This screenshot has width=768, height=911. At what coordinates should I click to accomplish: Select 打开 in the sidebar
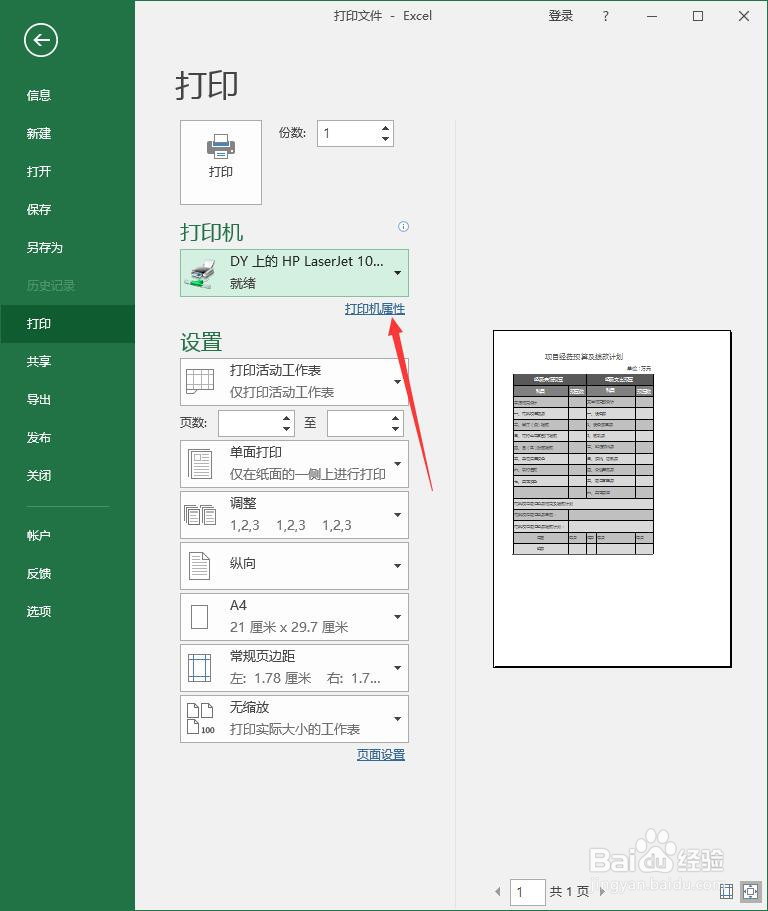pyautogui.click(x=39, y=171)
